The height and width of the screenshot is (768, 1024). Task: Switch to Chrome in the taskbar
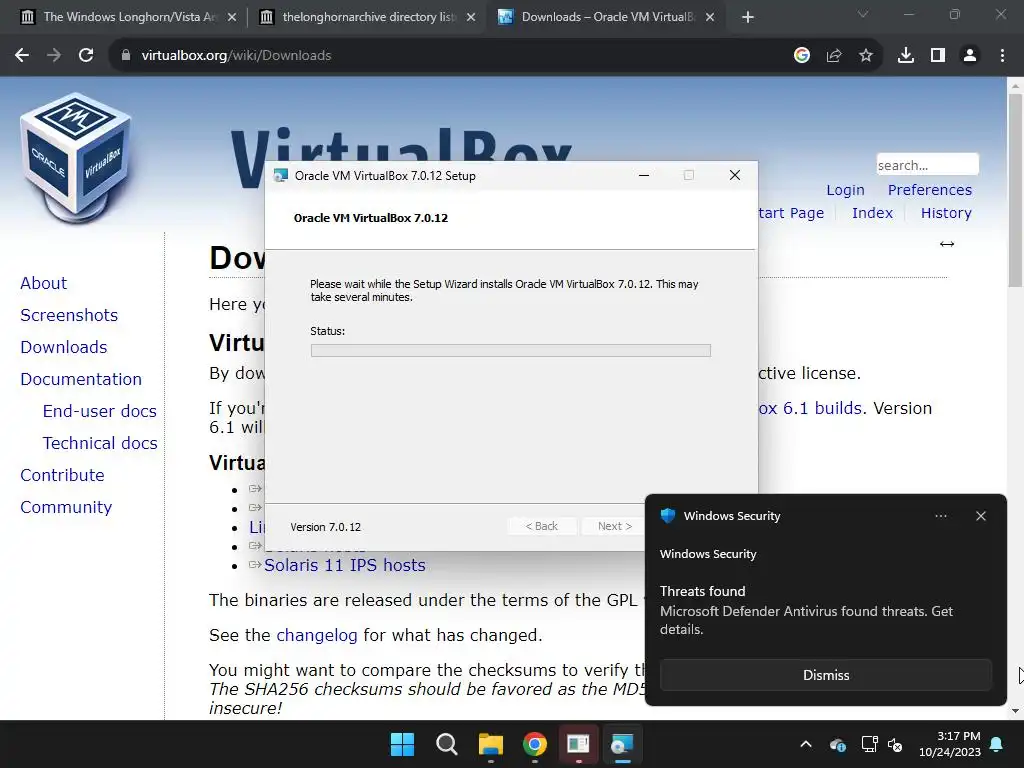pyautogui.click(x=535, y=744)
